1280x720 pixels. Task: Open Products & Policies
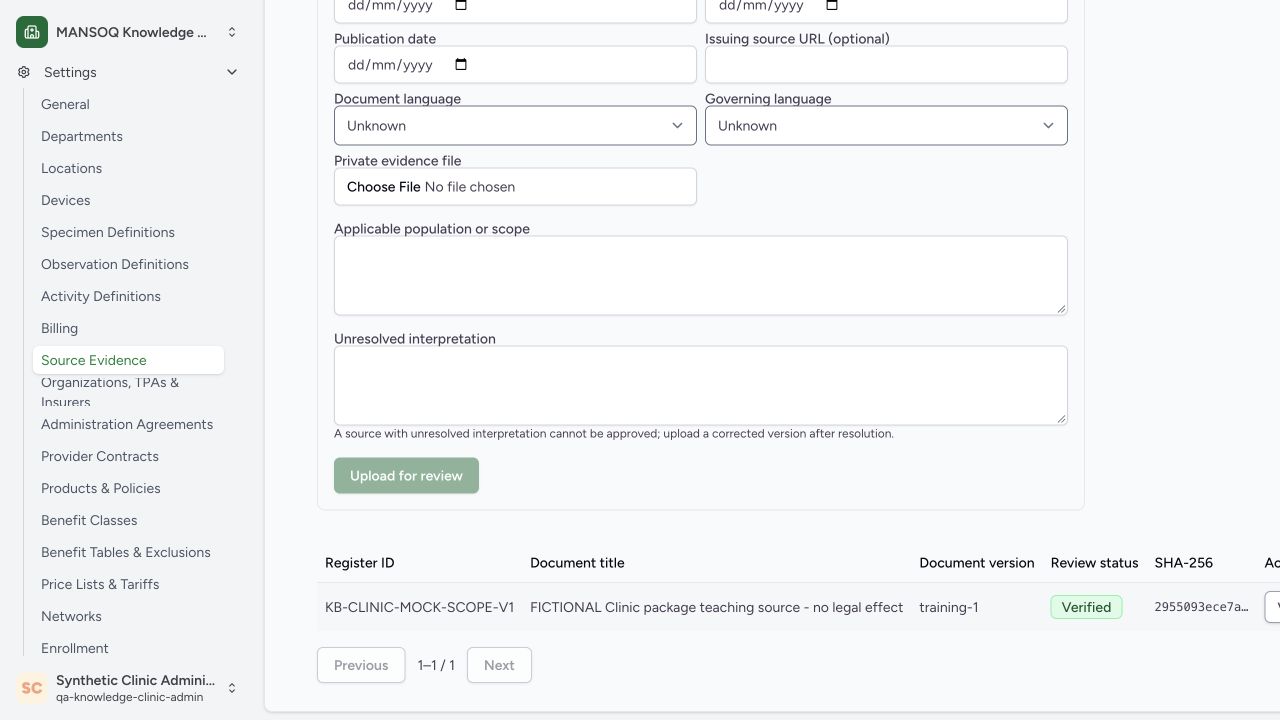(101, 488)
